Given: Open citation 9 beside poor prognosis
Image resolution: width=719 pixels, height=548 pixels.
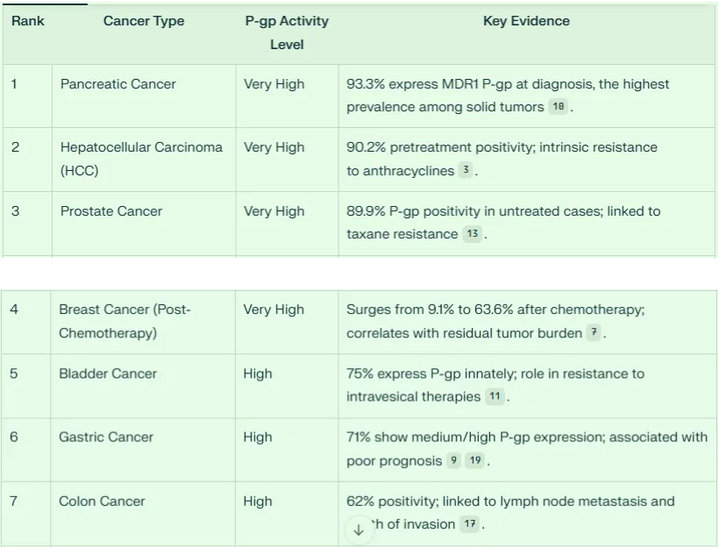Looking at the screenshot, I should (x=454, y=461).
